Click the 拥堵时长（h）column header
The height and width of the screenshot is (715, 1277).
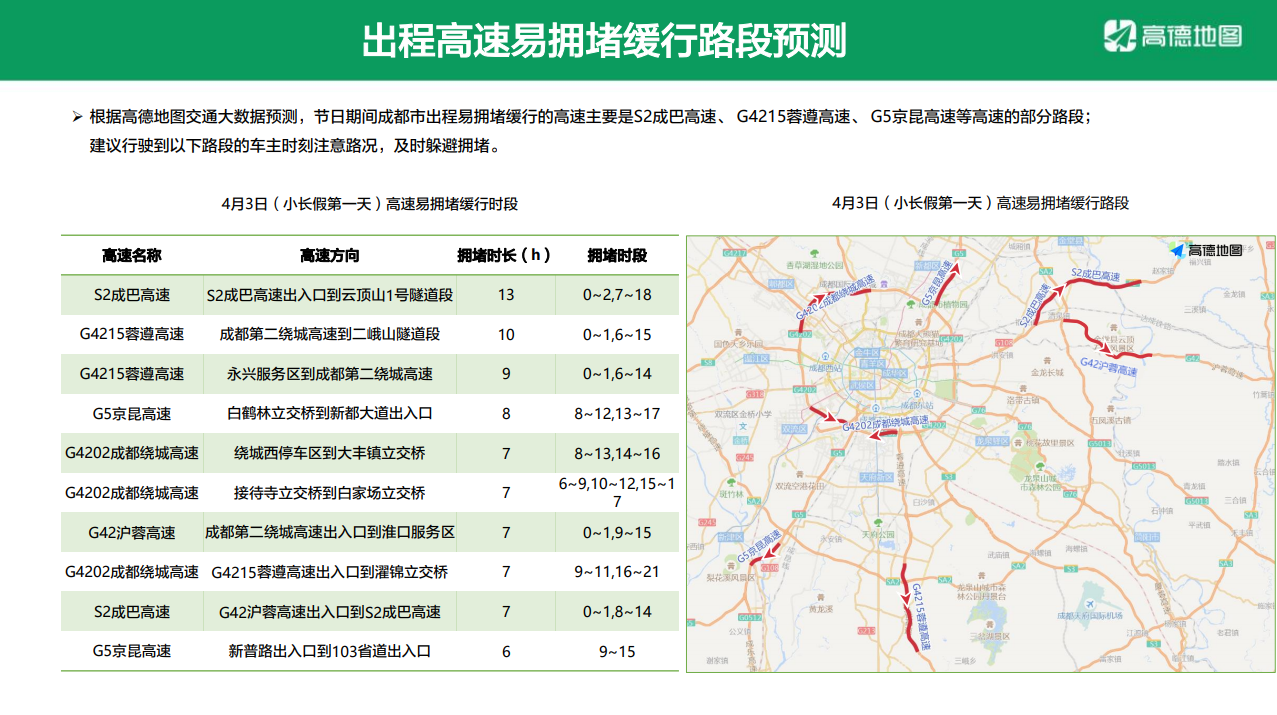tap(505, 256)
